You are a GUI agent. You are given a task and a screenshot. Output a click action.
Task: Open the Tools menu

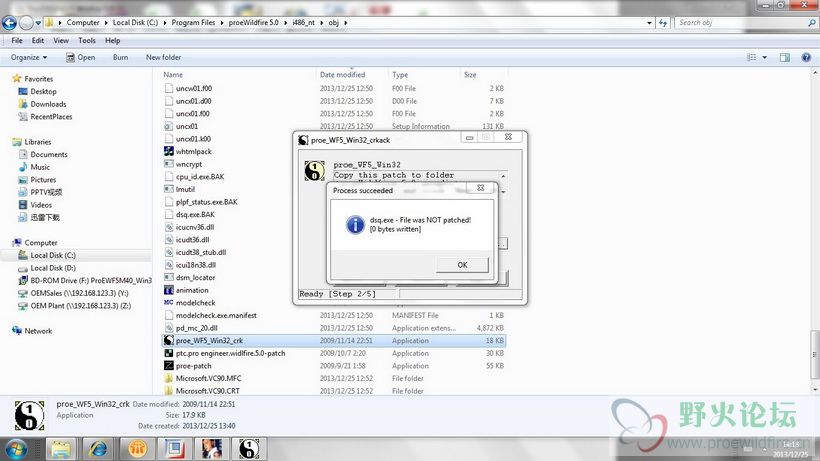pyautogui.click(x=87, y=40)
